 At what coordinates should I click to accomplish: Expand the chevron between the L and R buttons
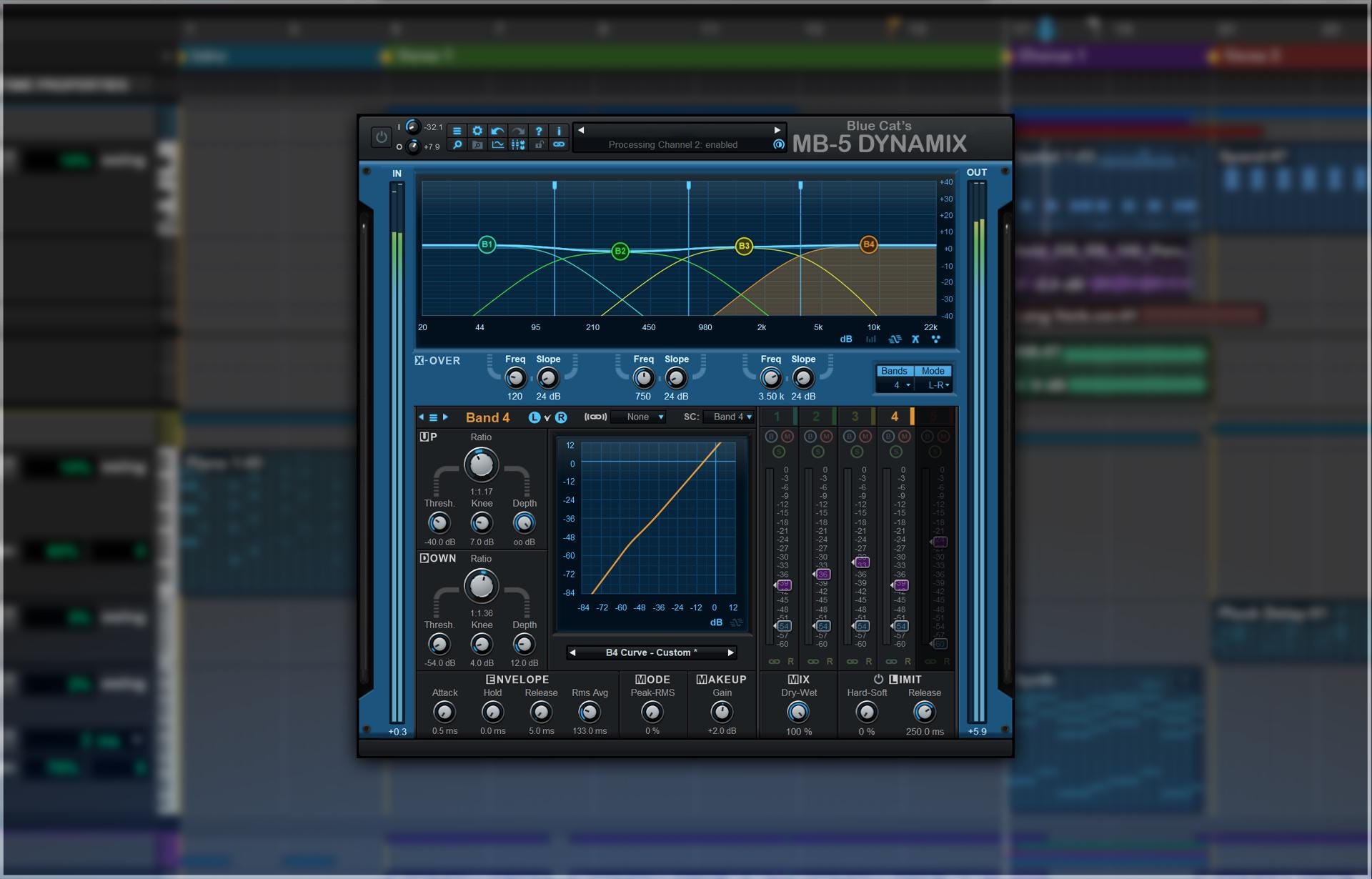(x=547, y=418)
